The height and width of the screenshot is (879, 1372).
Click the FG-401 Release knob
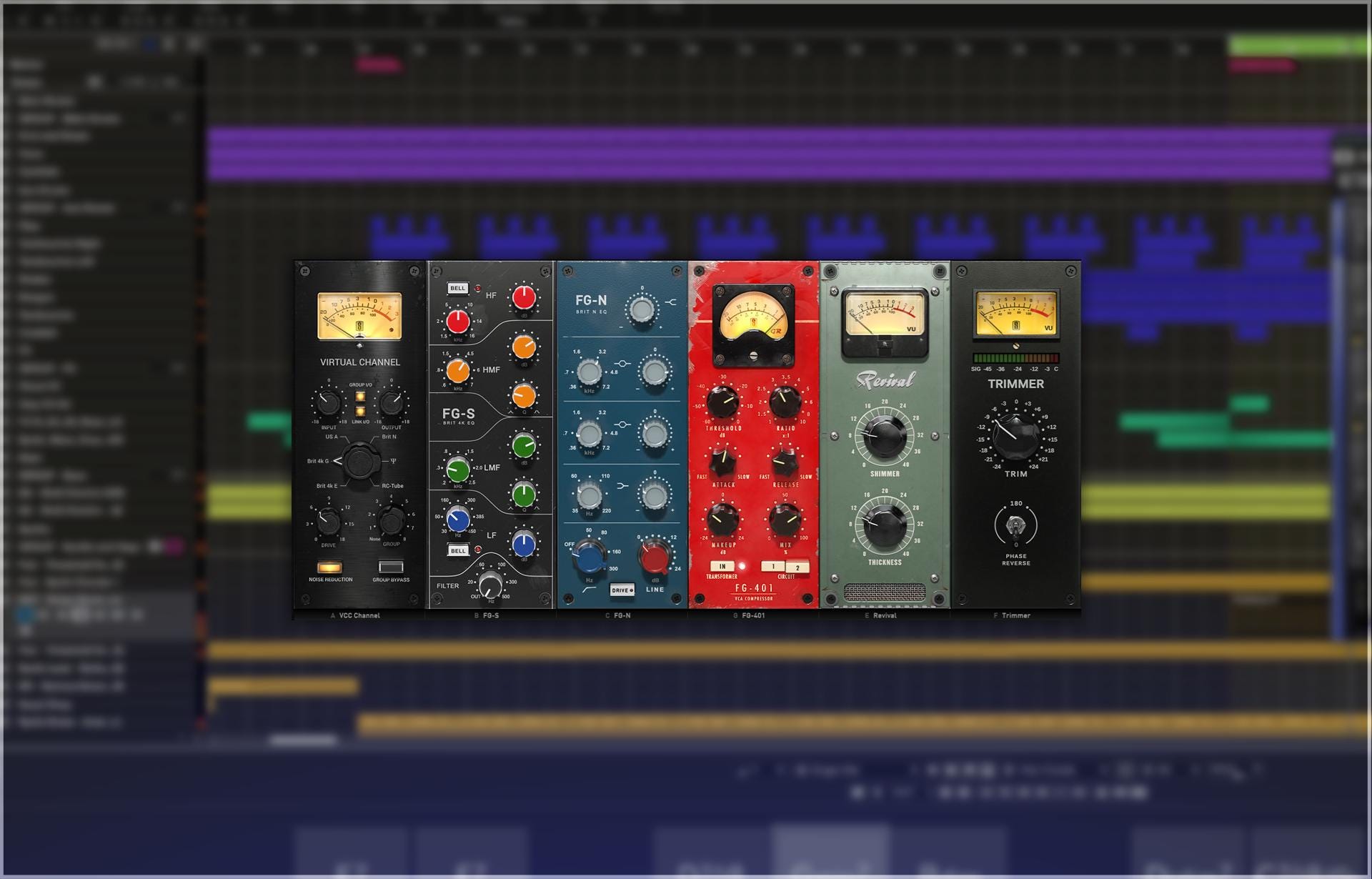(x=785, y=461)
